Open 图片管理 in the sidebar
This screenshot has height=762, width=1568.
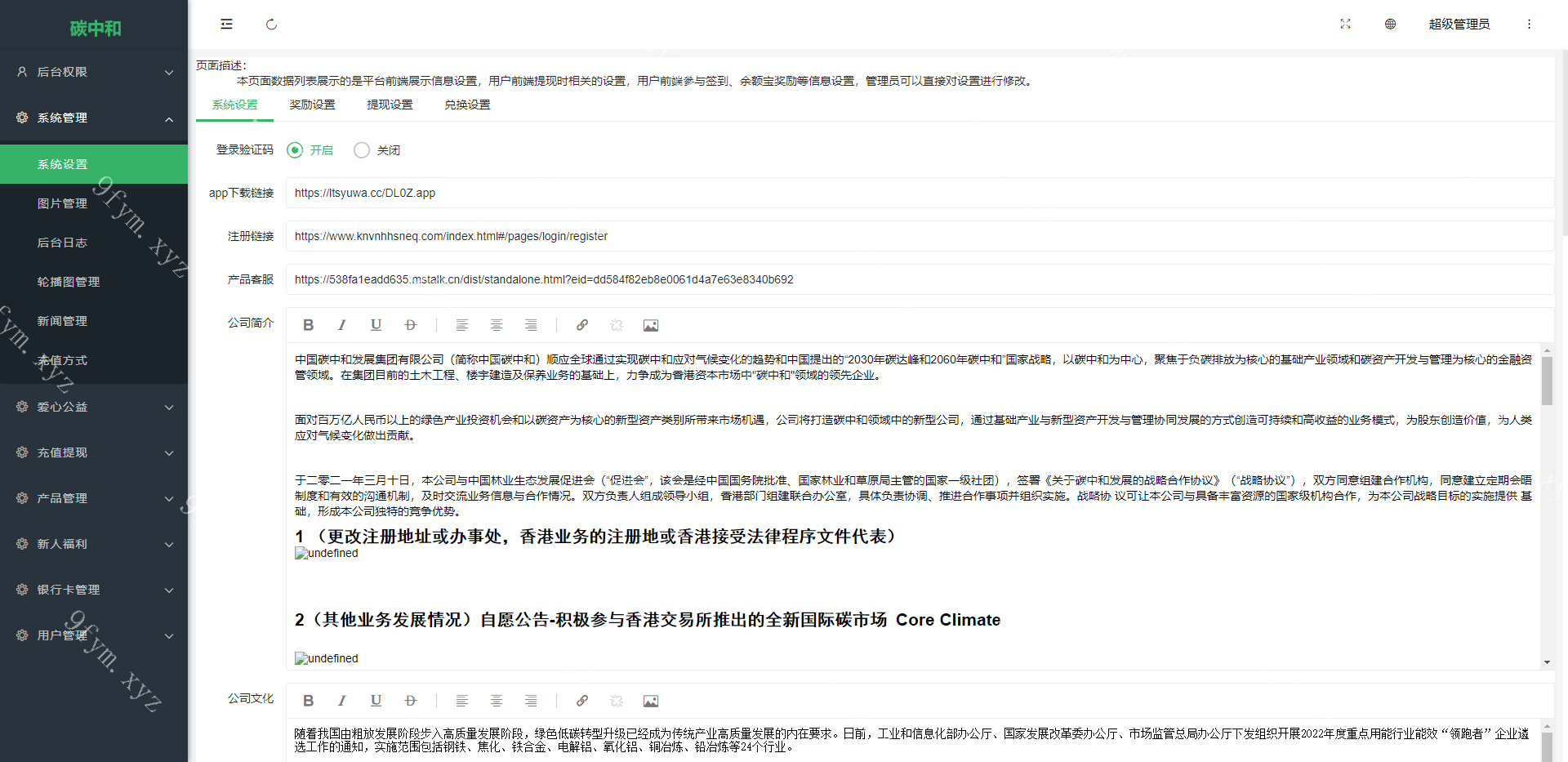point(94,203)
